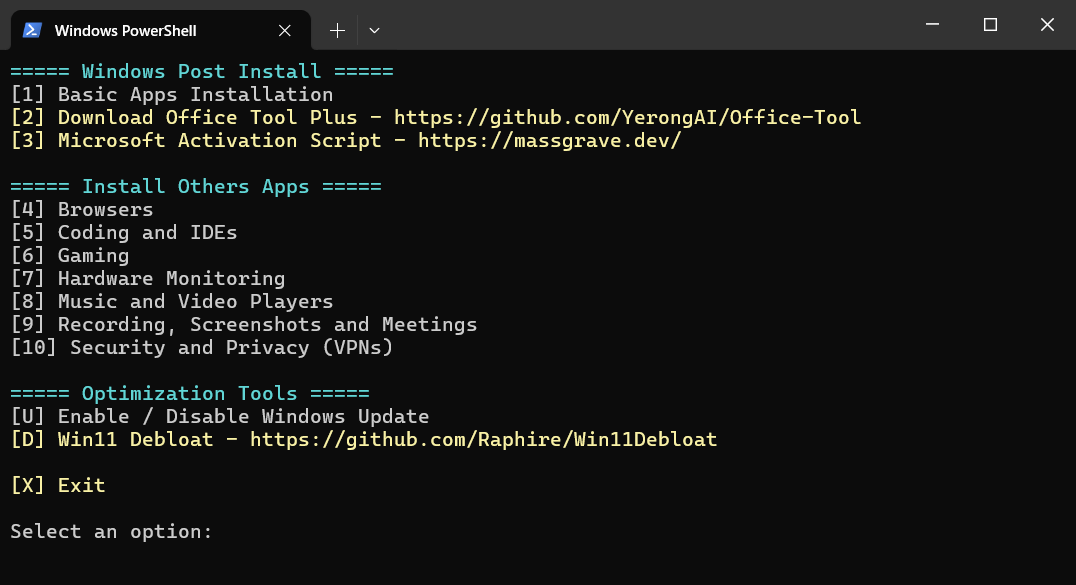This screenshot has width=1076, height=585.
Task: Close the terminal window
Action: click(x=1047, y=25)
